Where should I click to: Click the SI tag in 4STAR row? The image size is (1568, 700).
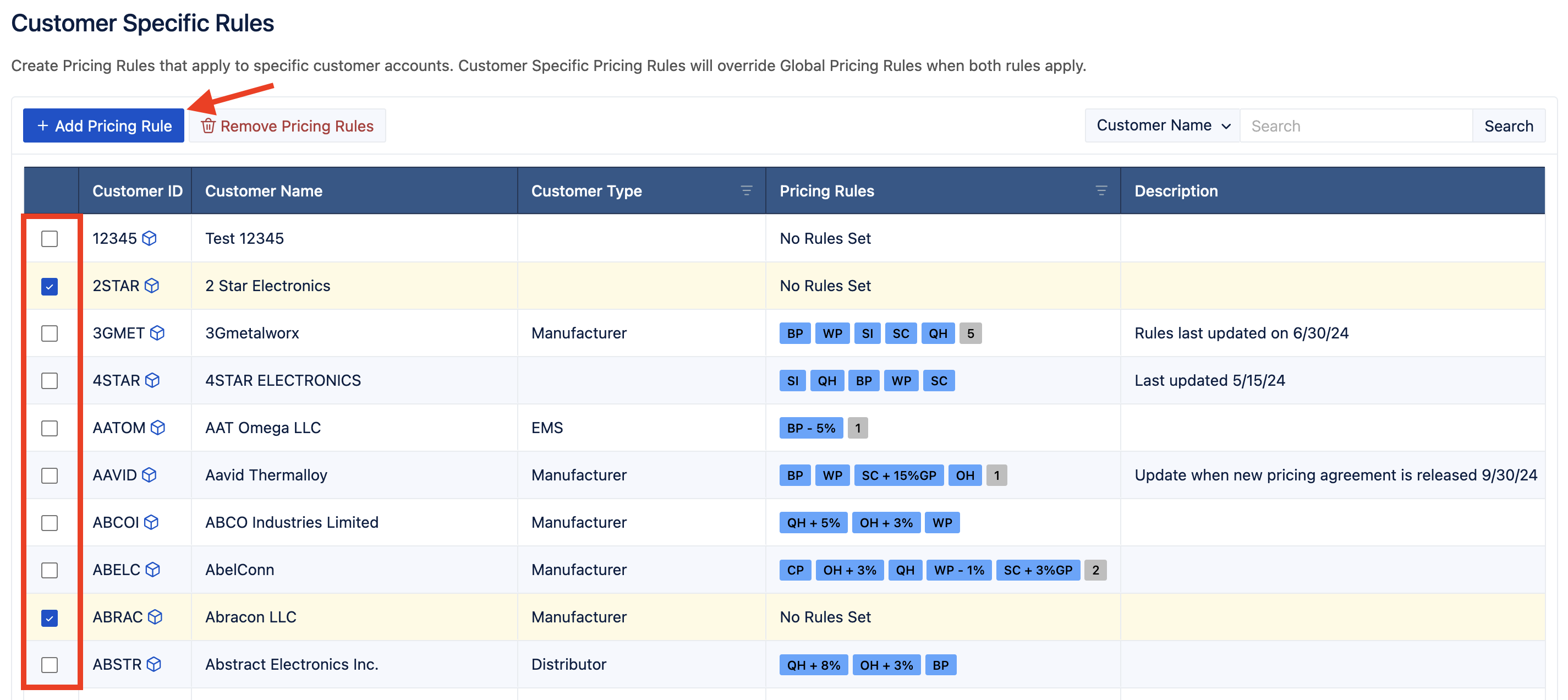(792, 381)
